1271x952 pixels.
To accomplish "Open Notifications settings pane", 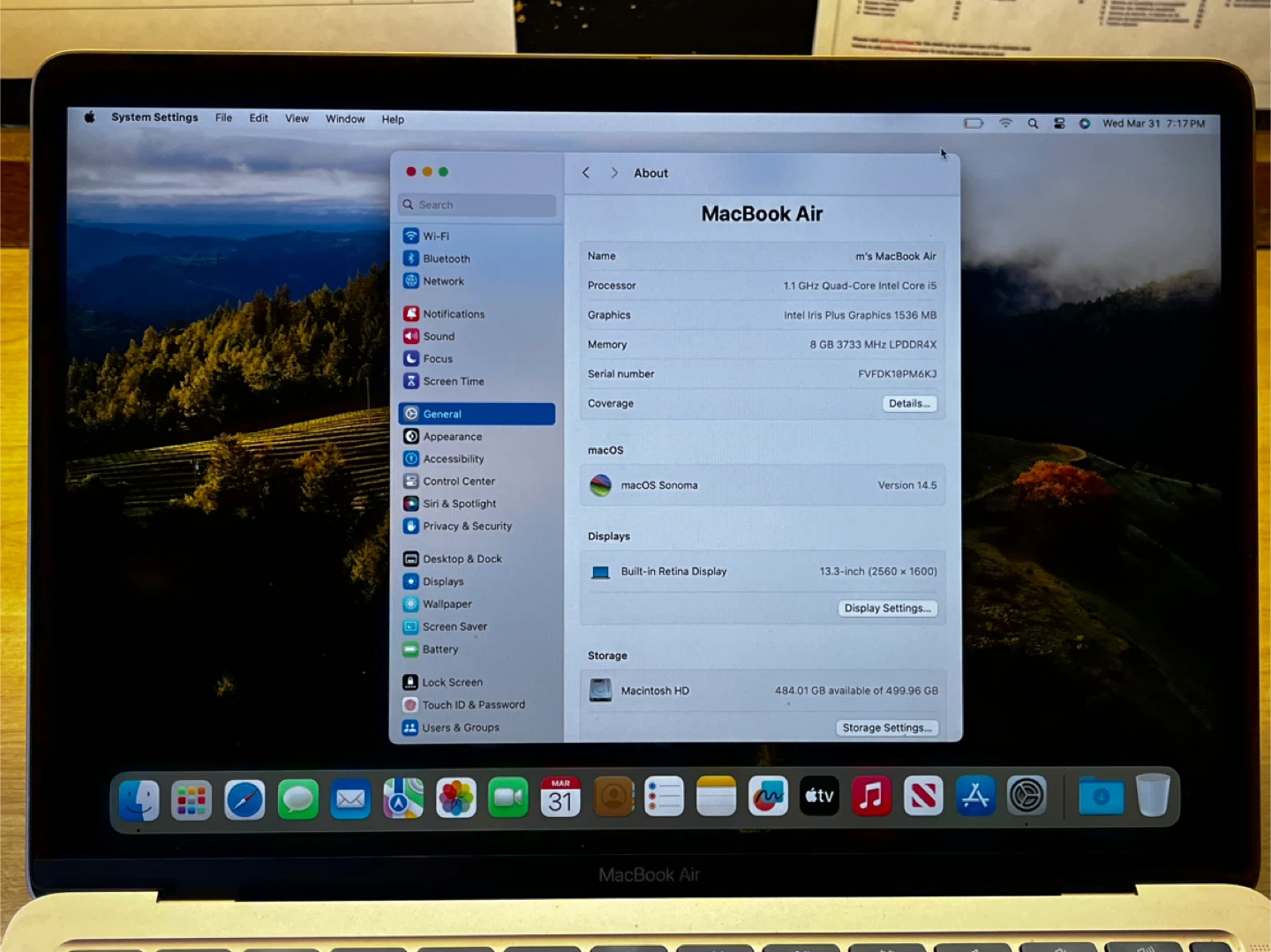I will pyautogui.click(x=453, y=314).
